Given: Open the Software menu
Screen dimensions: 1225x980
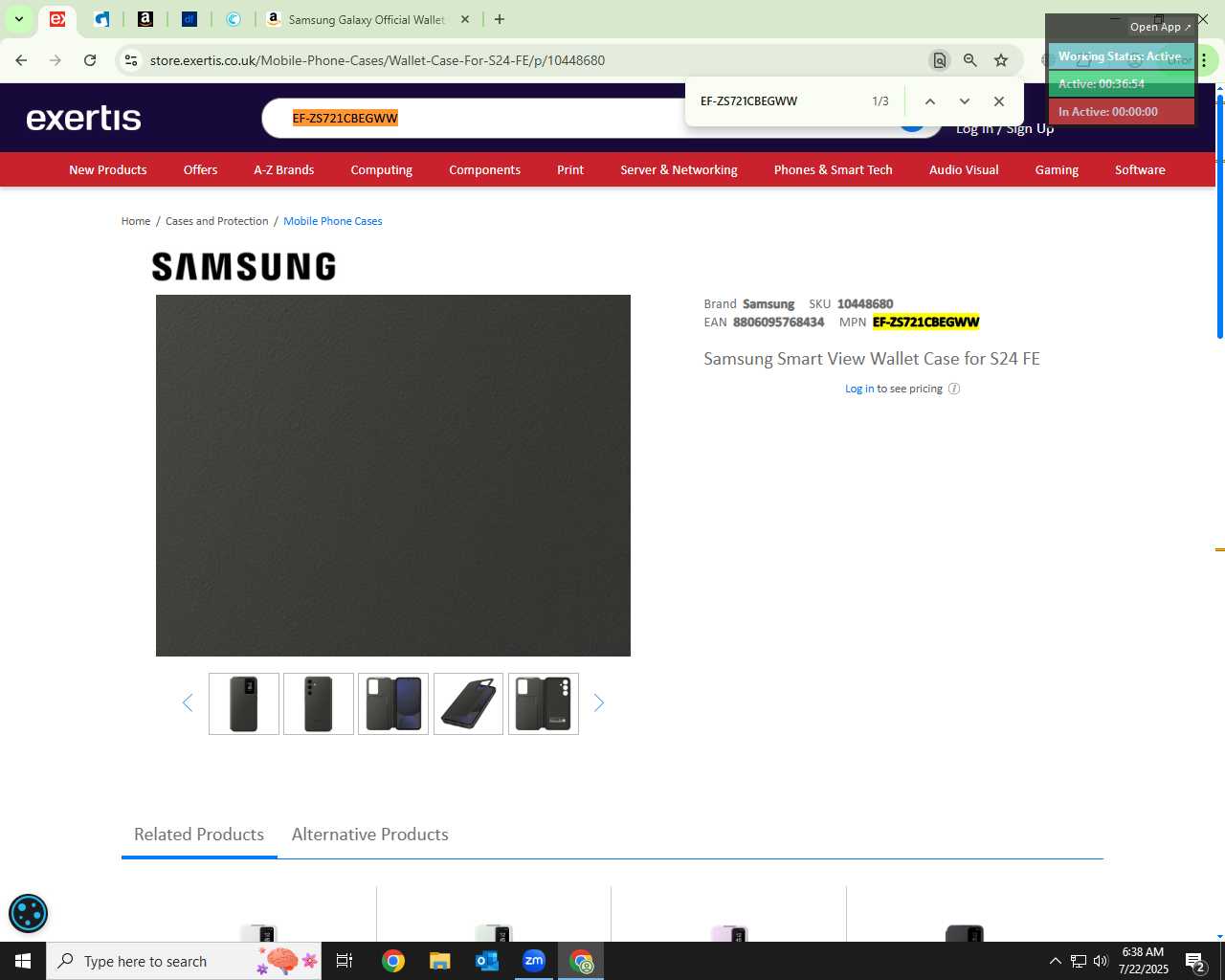Looking at the screenshot, I should coord(1140,169).
